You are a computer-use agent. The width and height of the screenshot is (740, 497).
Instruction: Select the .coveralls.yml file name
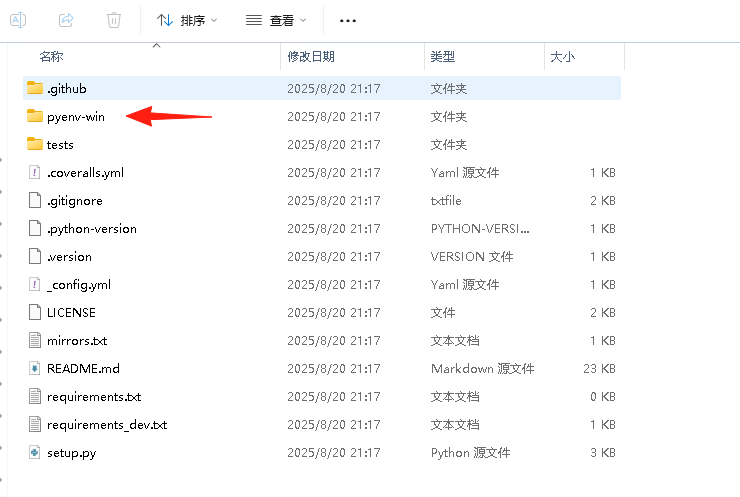85,173
